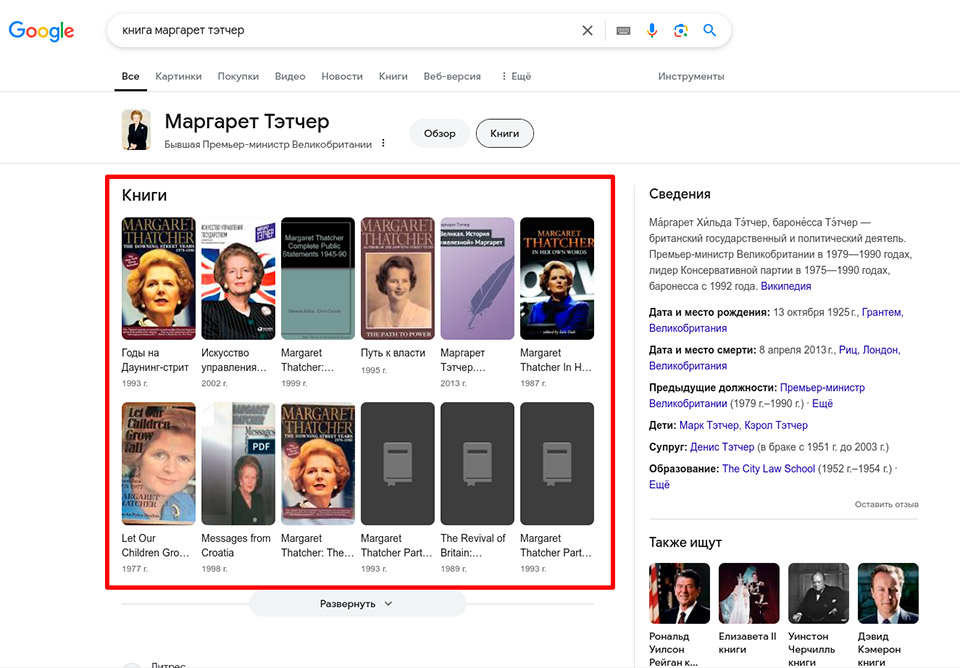The height and width of the screenshot is (668, 960).
Task: Open Инструменты search tools
Action: (691, 77)
